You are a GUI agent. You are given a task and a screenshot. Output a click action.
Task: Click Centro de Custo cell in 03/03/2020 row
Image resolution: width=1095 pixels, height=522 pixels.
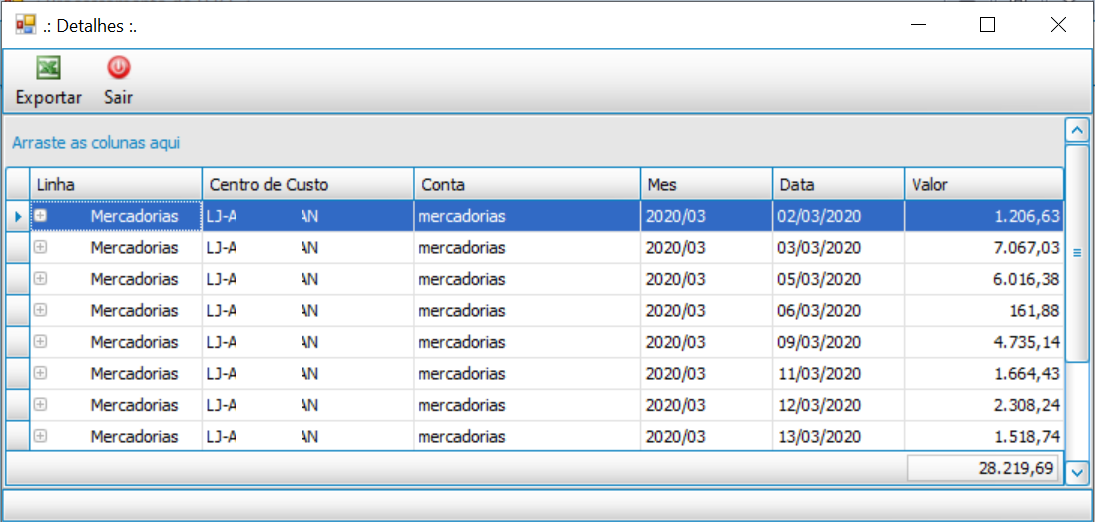pyautogui.click(x=308, y=248)
